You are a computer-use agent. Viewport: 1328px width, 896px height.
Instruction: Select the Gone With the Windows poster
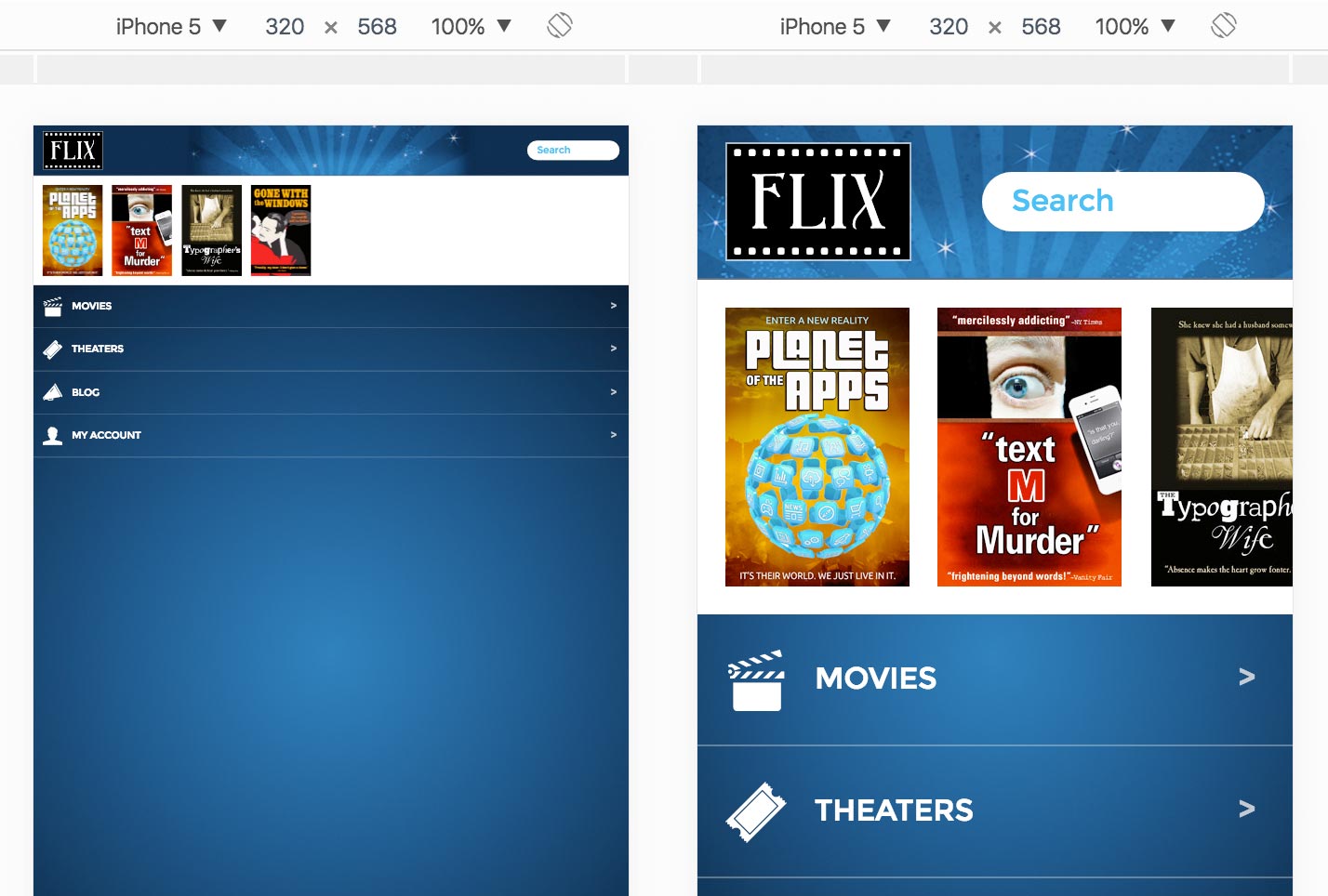(281, 231)
